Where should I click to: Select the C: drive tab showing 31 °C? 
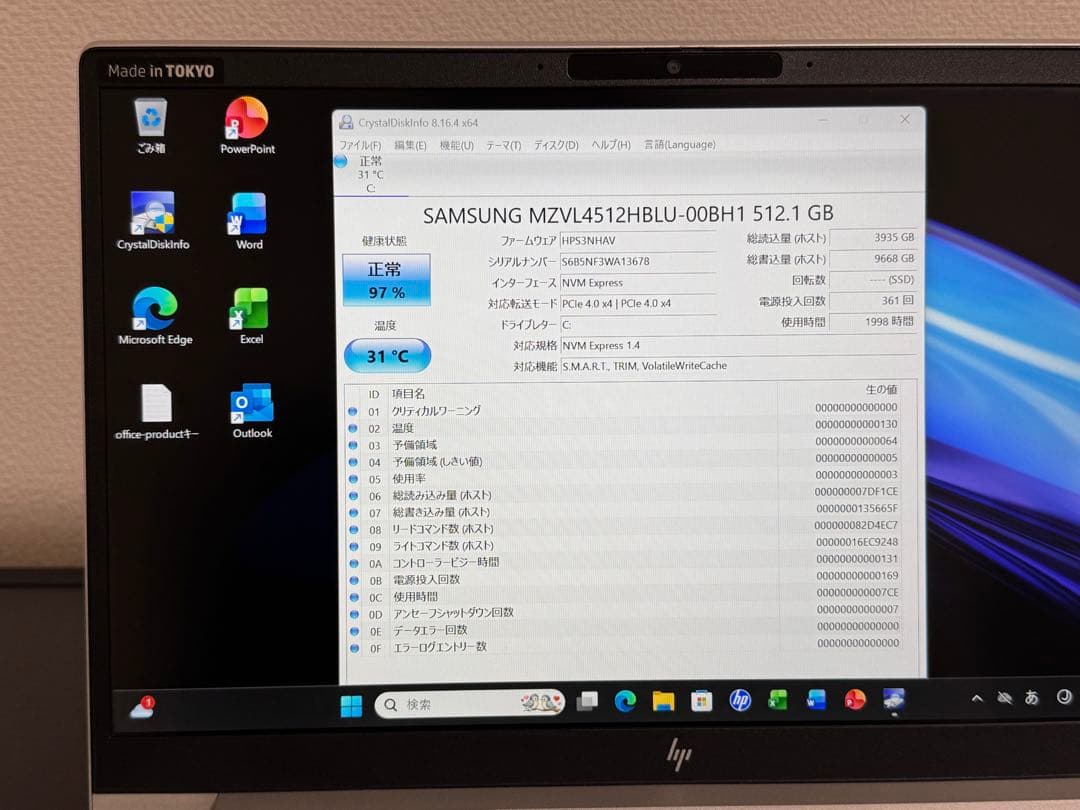[x=370, y=174]
